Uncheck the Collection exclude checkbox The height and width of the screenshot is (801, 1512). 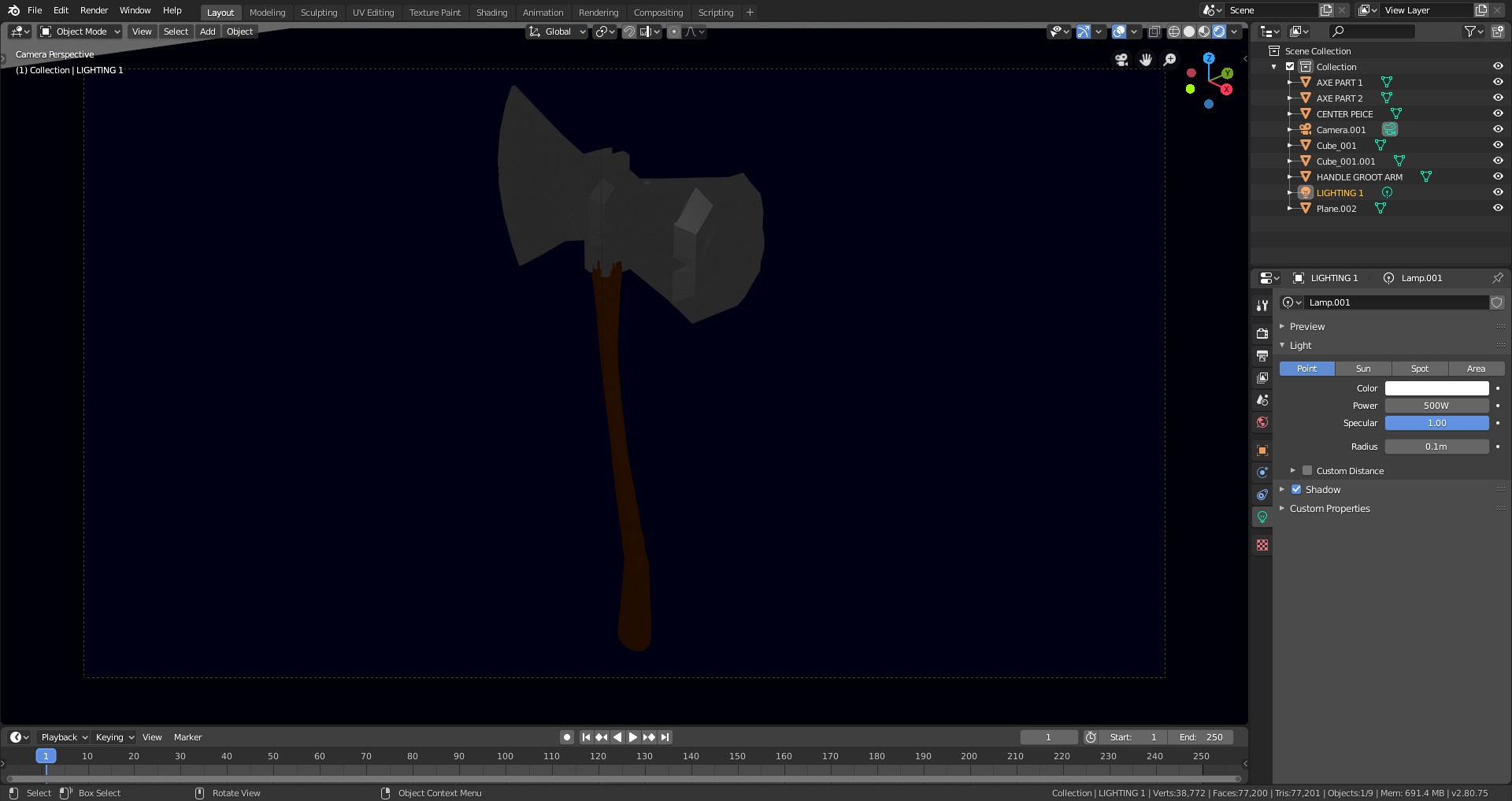pos(1290,66)
